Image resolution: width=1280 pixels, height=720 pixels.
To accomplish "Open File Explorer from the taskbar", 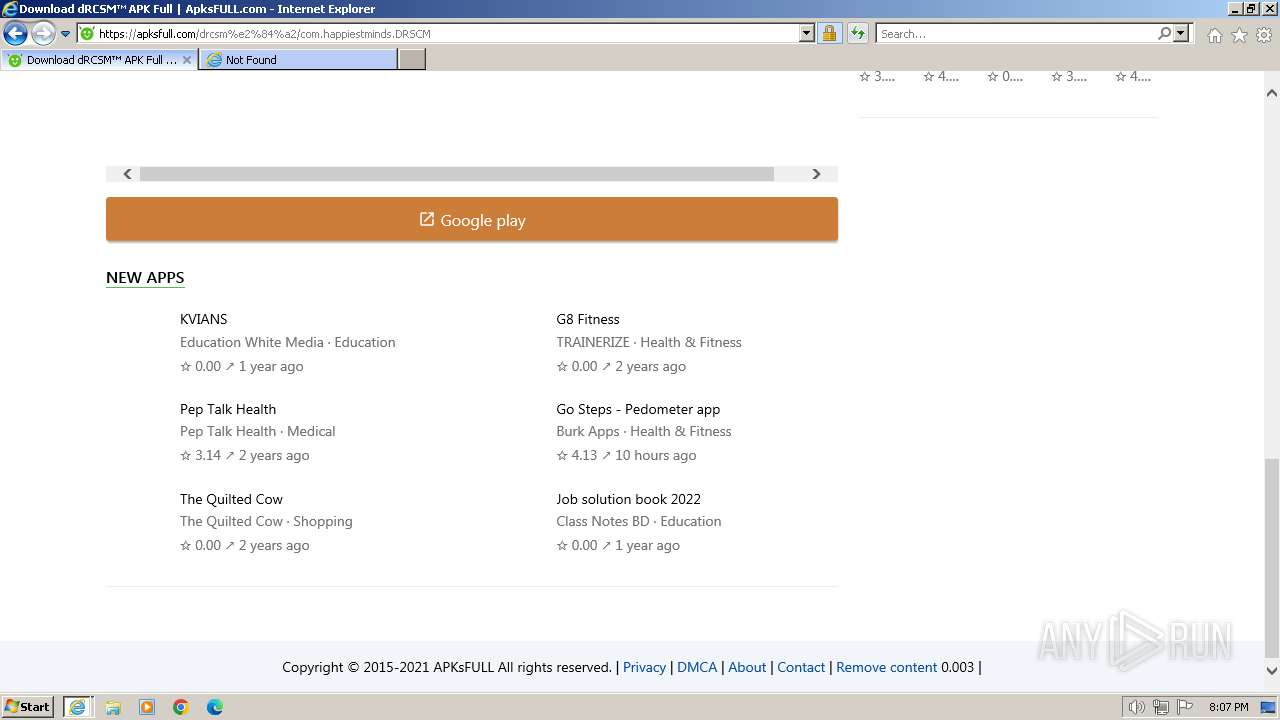I will pyautogui.click(x=113, y=707).
